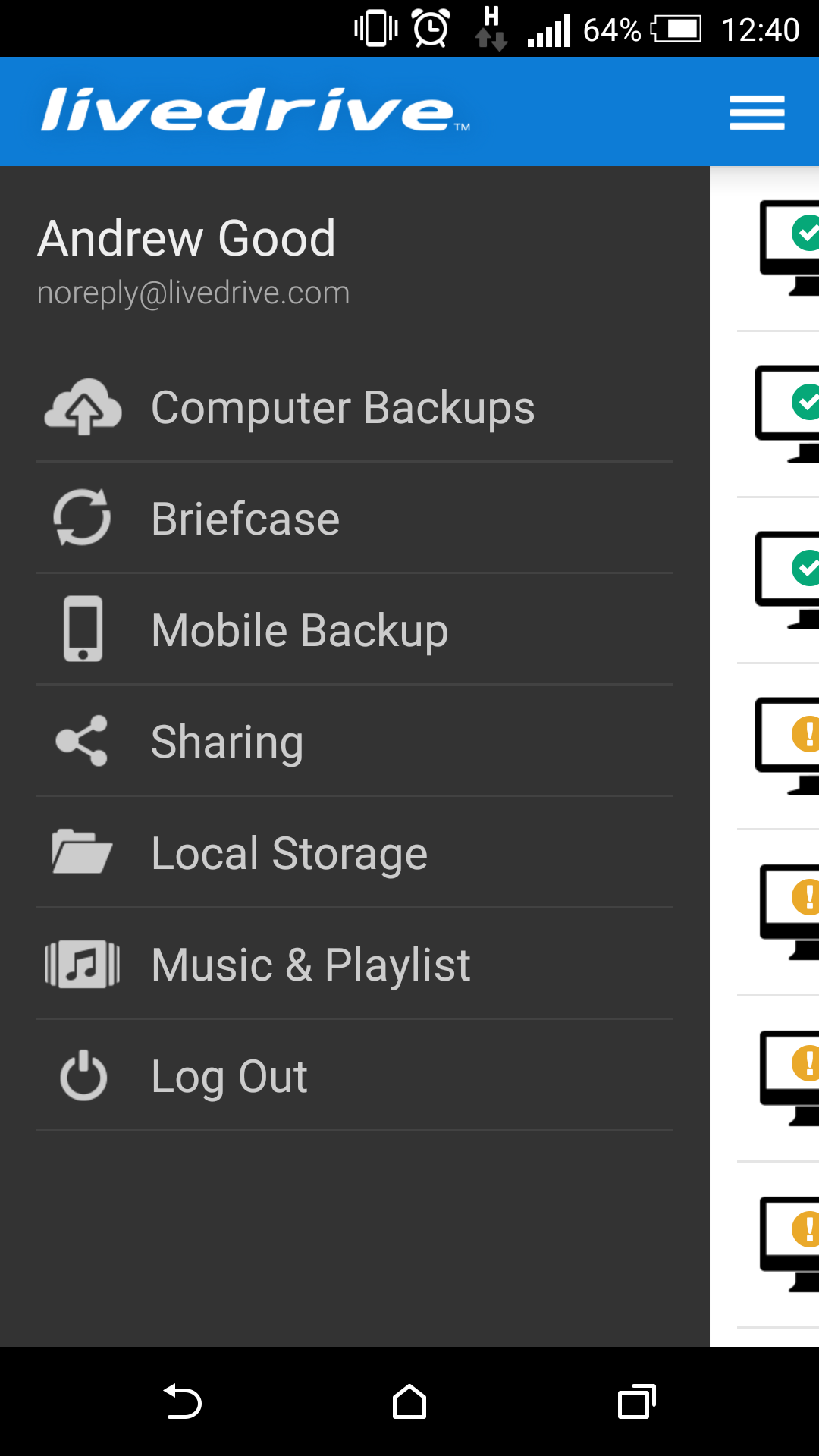Click the share nodes icon
Screen dimensions: 819x1456
point(83,741)
